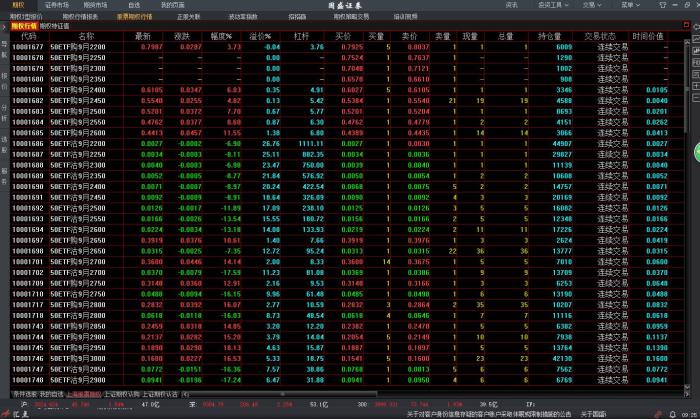Open the 交易 dropdown menu

point(592,5)
